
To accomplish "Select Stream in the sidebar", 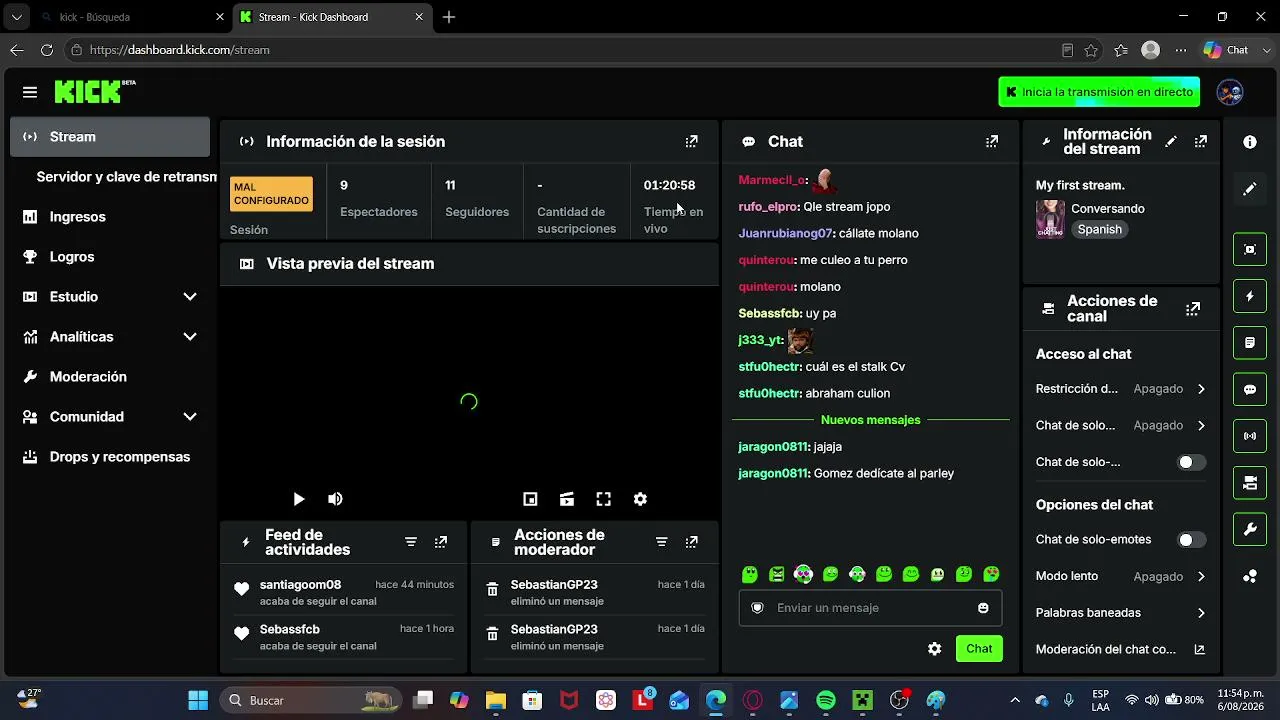I will coord(110,137).
